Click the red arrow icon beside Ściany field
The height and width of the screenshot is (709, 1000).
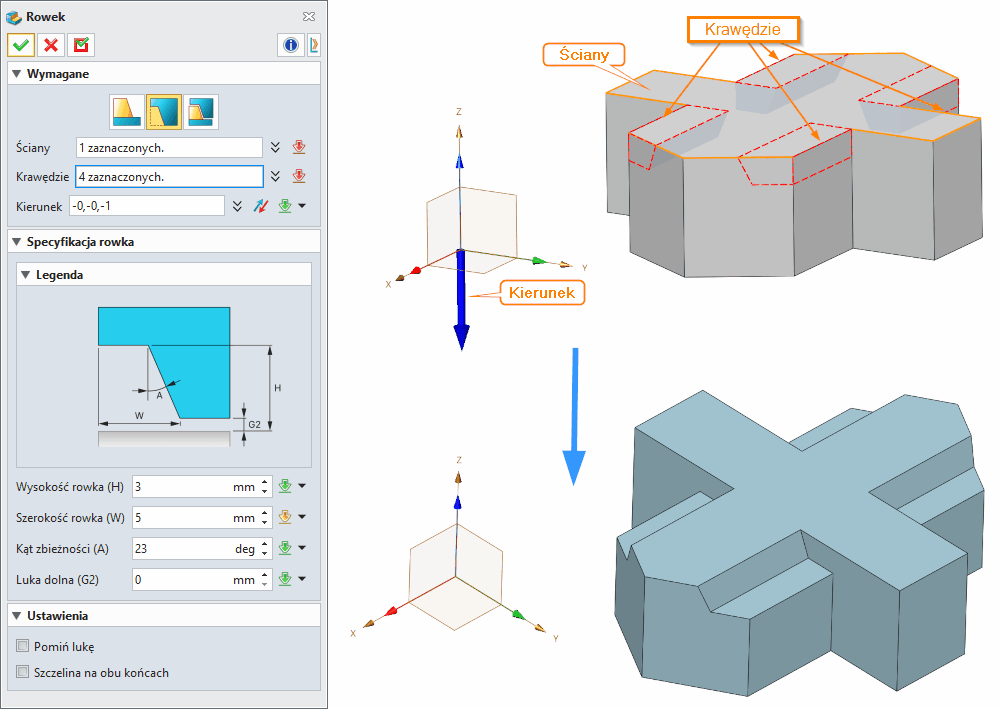300,148
